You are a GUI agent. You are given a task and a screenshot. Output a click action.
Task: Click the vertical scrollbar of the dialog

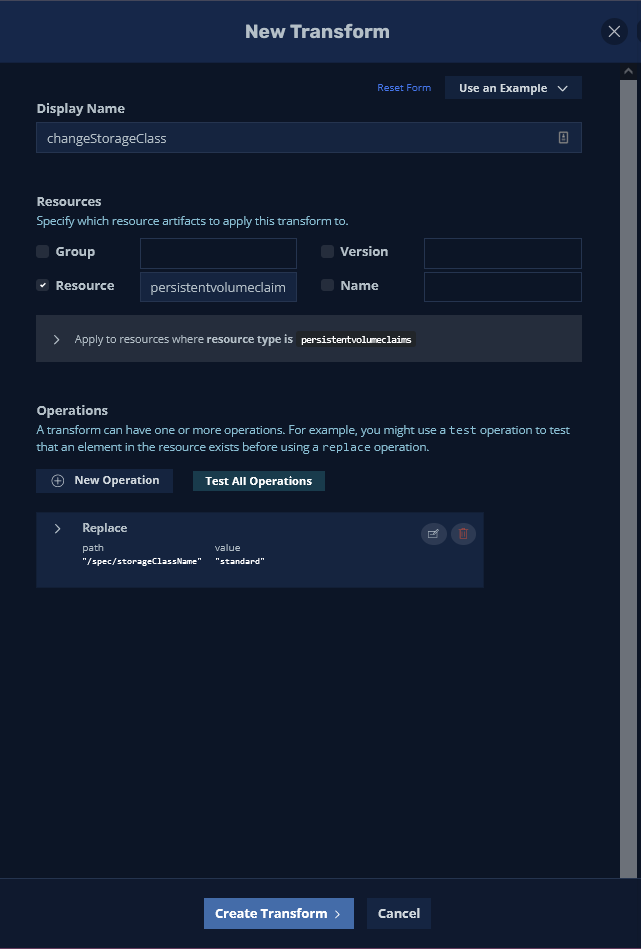(x=628, y=470)
